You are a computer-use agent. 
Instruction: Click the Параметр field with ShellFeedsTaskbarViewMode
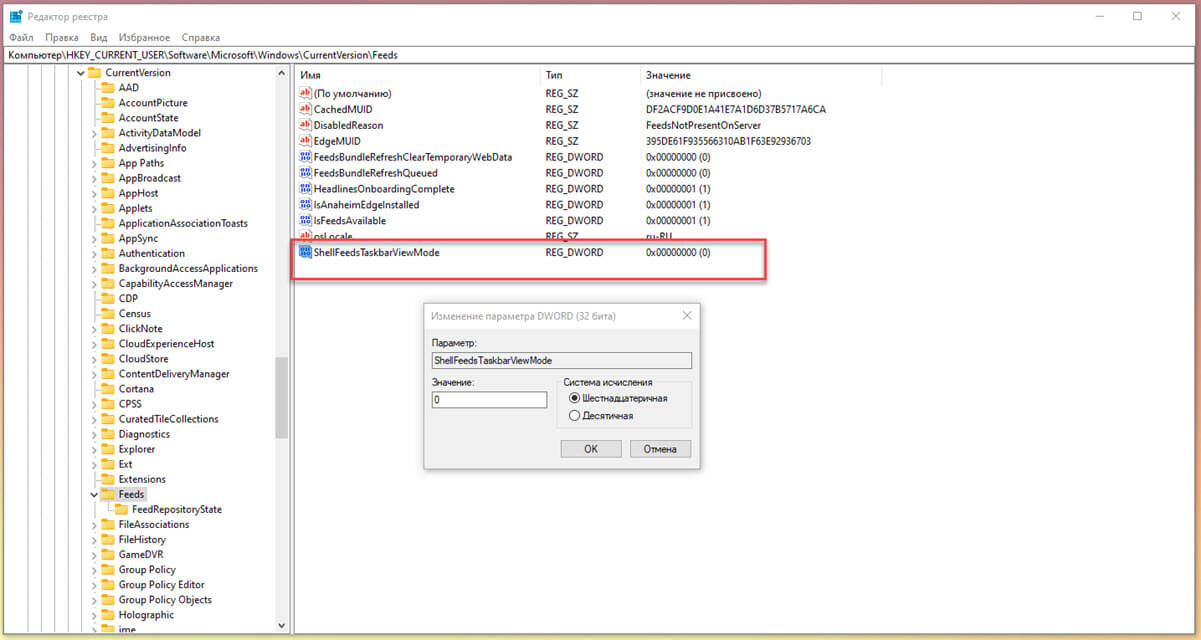pos(561,360)
